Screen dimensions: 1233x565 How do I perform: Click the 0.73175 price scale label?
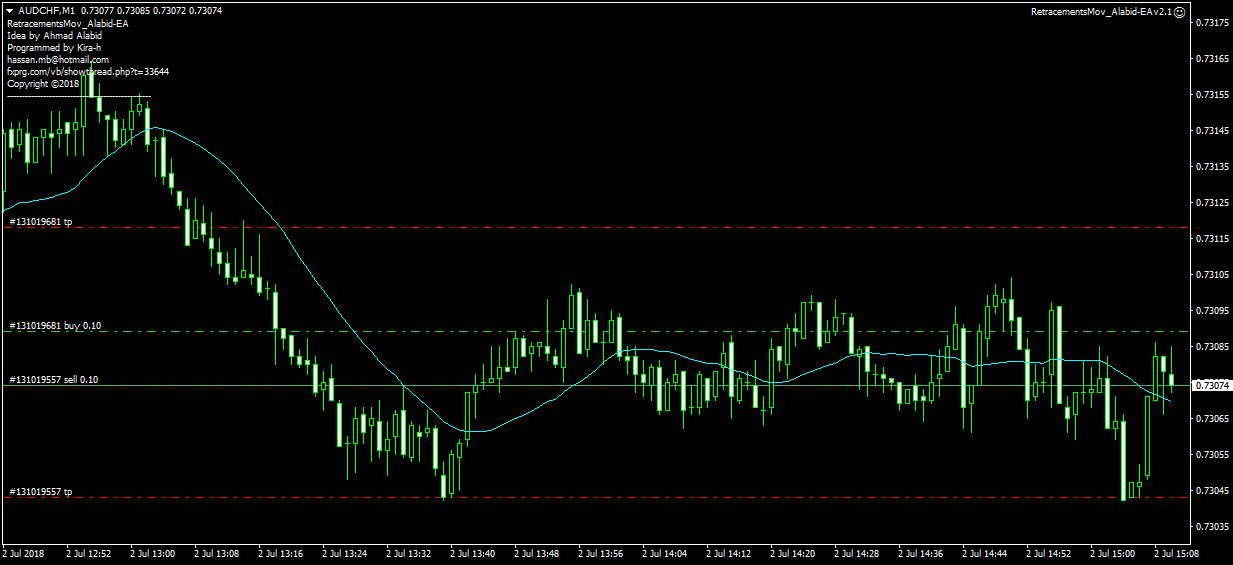click(1211, 23)
